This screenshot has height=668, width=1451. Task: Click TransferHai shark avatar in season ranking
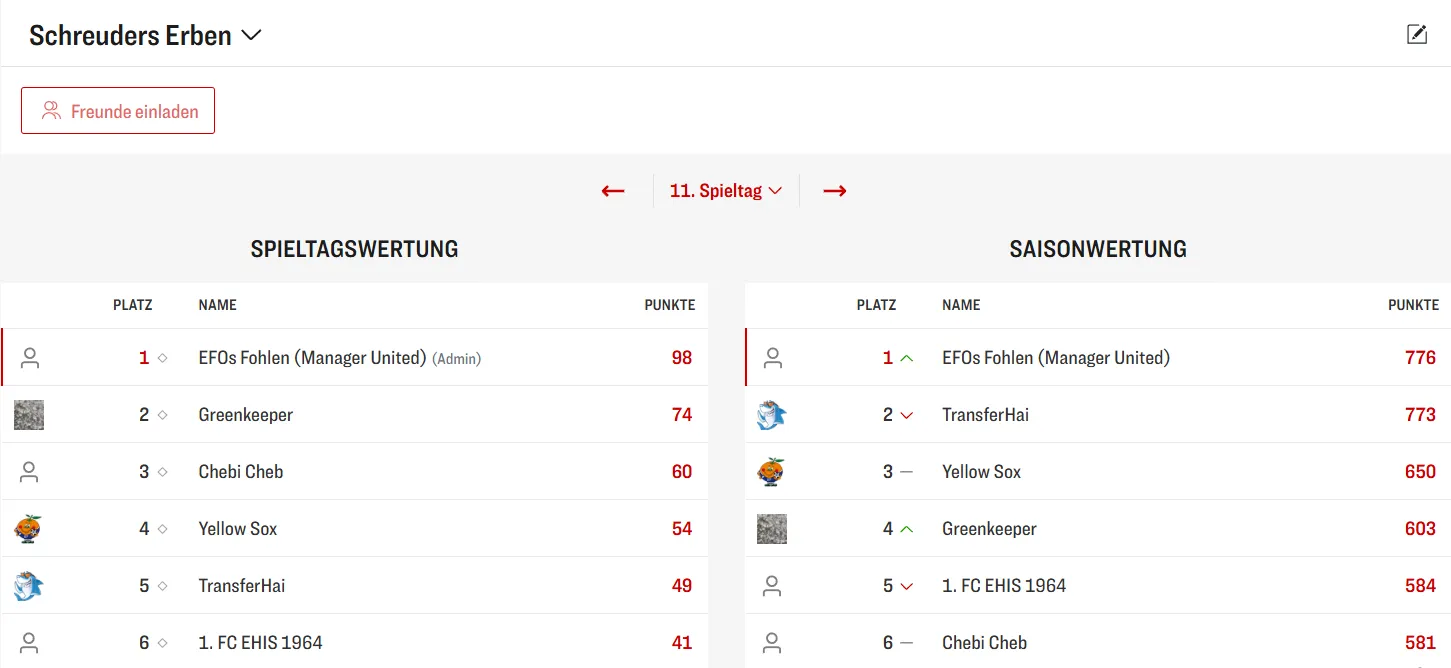click(771, 415)
